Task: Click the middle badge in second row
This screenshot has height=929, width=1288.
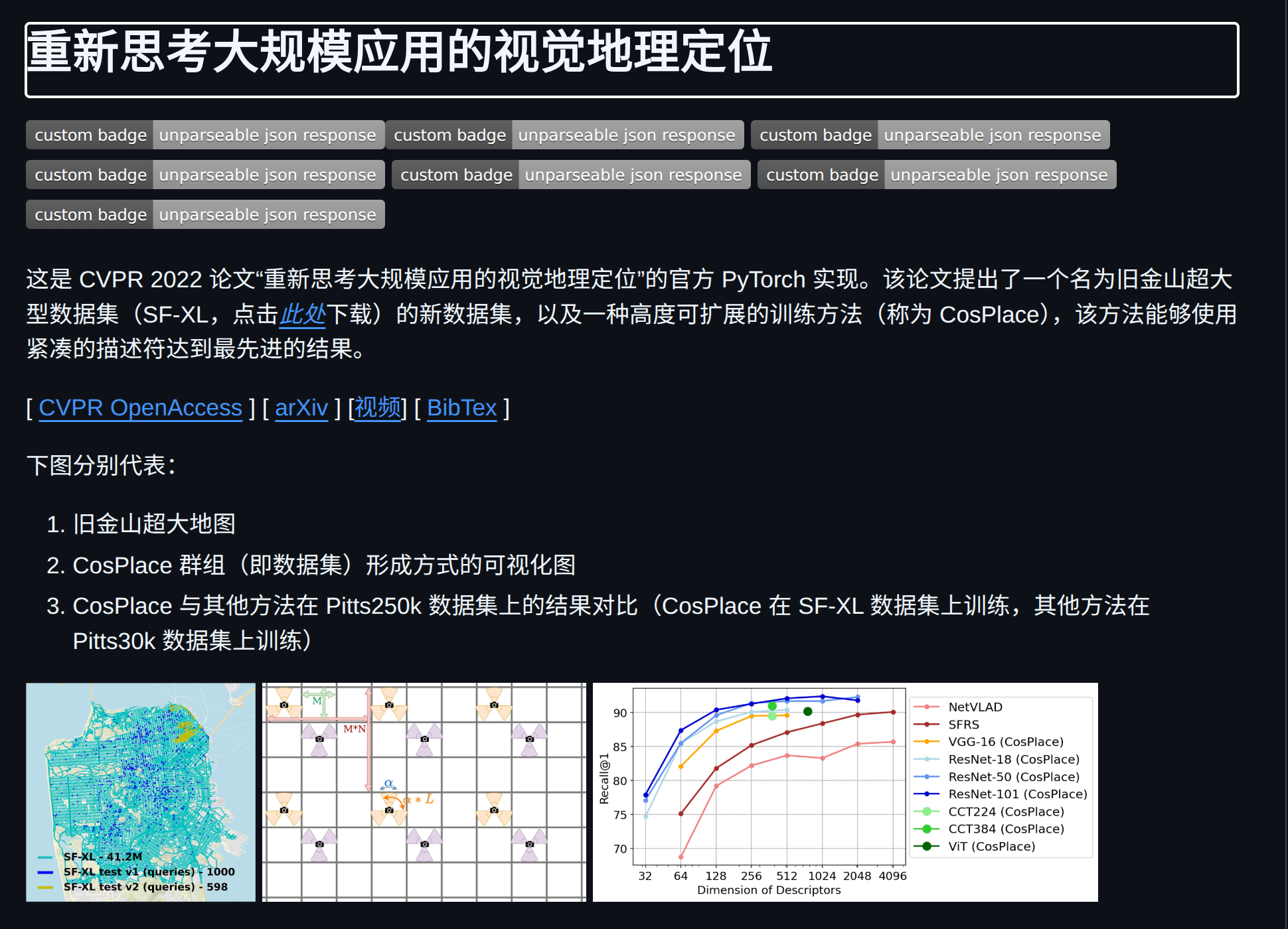Action: pyautogui.click(x=571, y=175)
